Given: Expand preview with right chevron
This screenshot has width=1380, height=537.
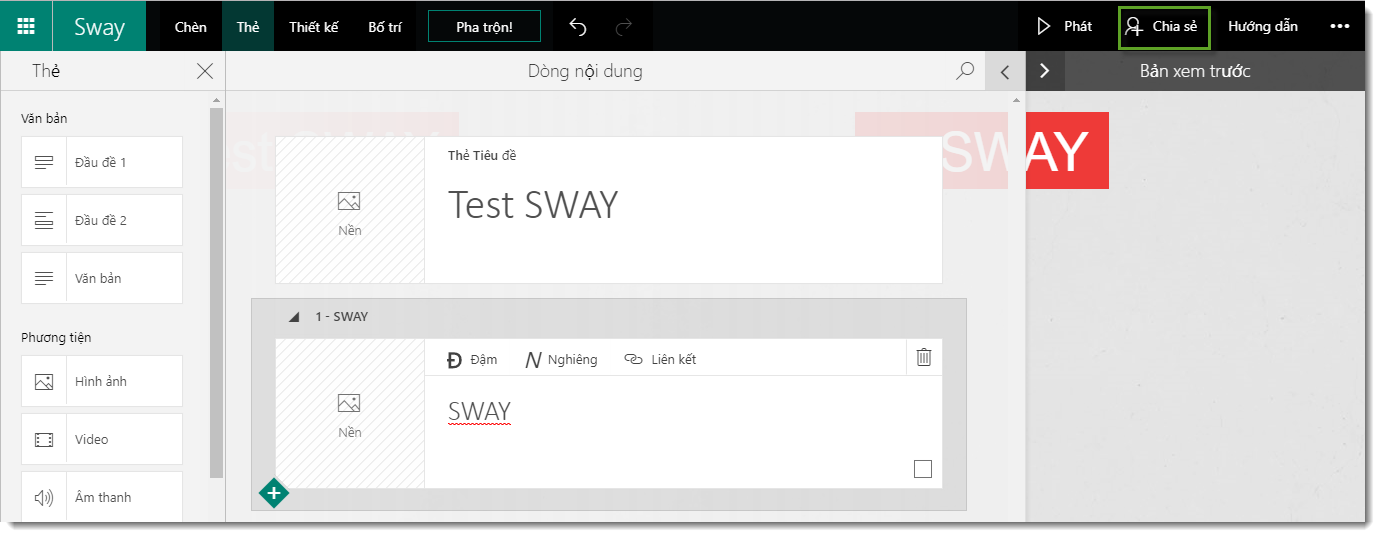Looking at the screenshot, I should pos(1045,71).
